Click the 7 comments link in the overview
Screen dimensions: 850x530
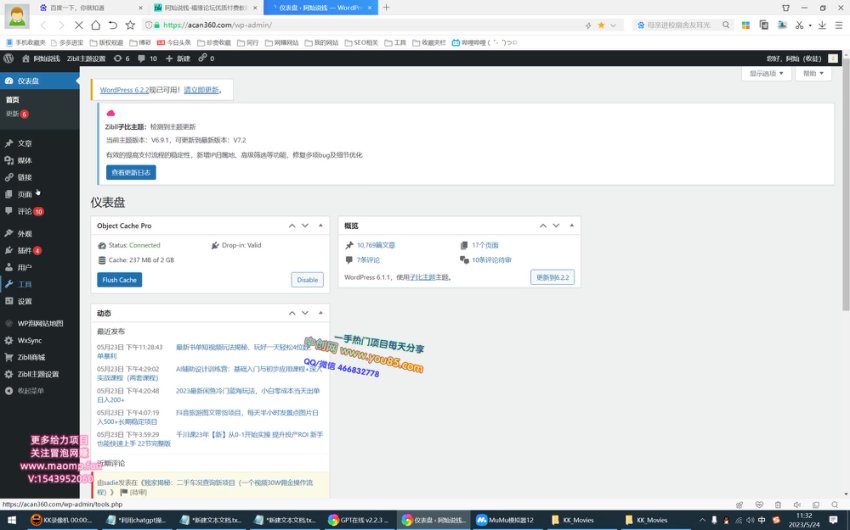(368, 260)
